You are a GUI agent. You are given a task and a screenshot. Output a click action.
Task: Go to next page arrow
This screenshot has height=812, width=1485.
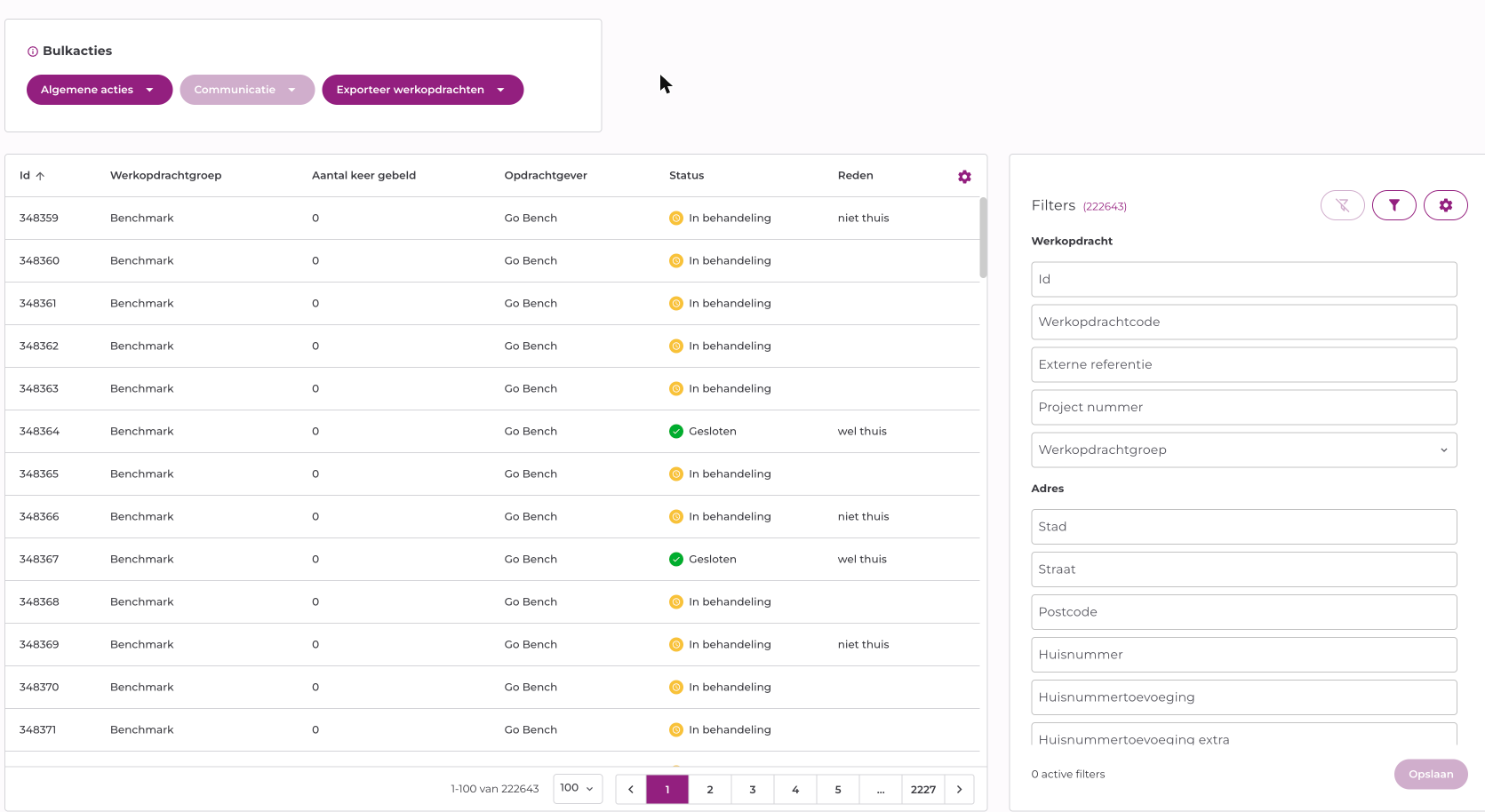coord(959,789)
